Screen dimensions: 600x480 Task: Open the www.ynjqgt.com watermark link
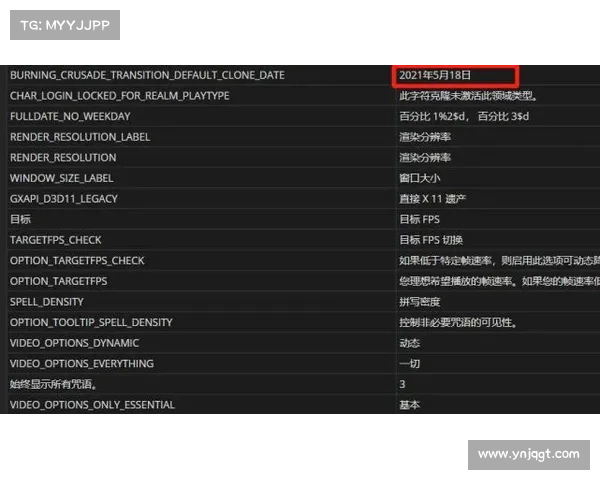[528, 454]
